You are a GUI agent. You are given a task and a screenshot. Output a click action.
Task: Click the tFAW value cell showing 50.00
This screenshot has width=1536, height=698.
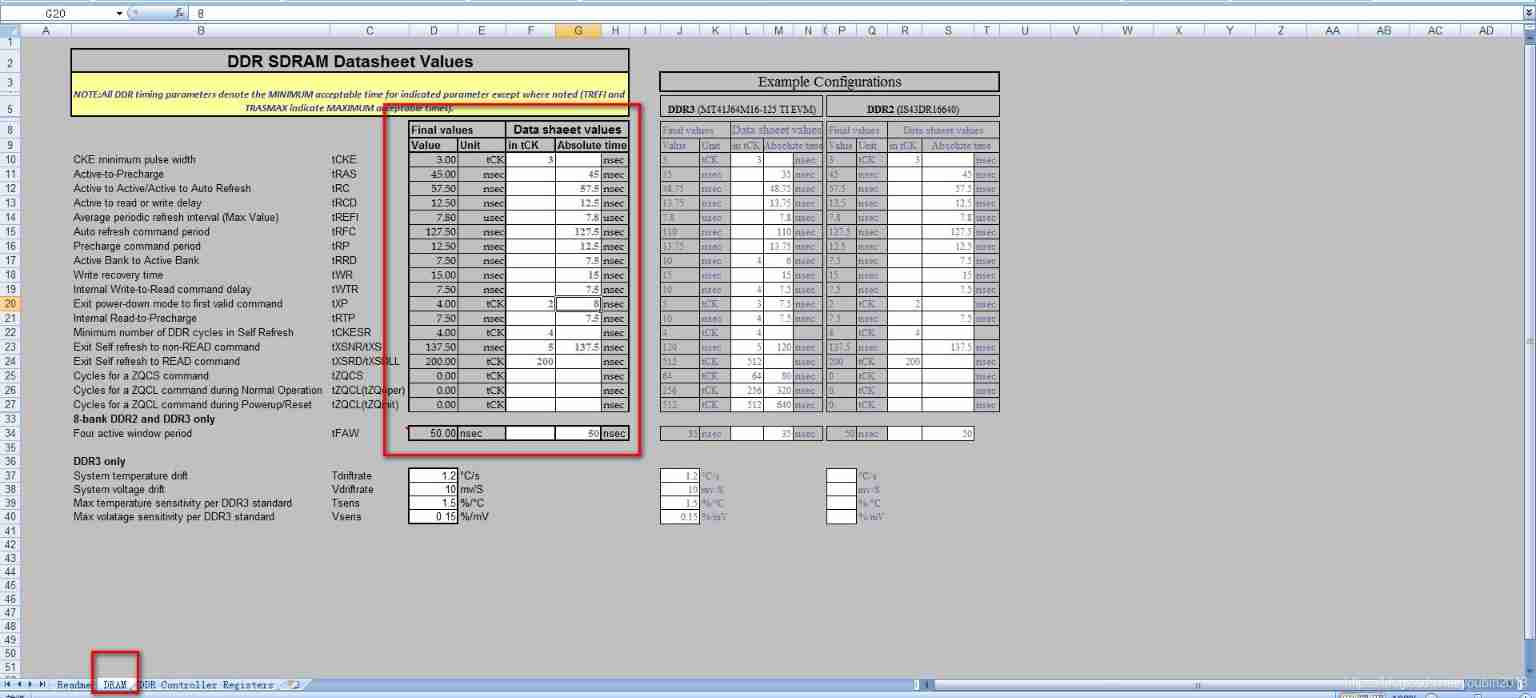433,434
